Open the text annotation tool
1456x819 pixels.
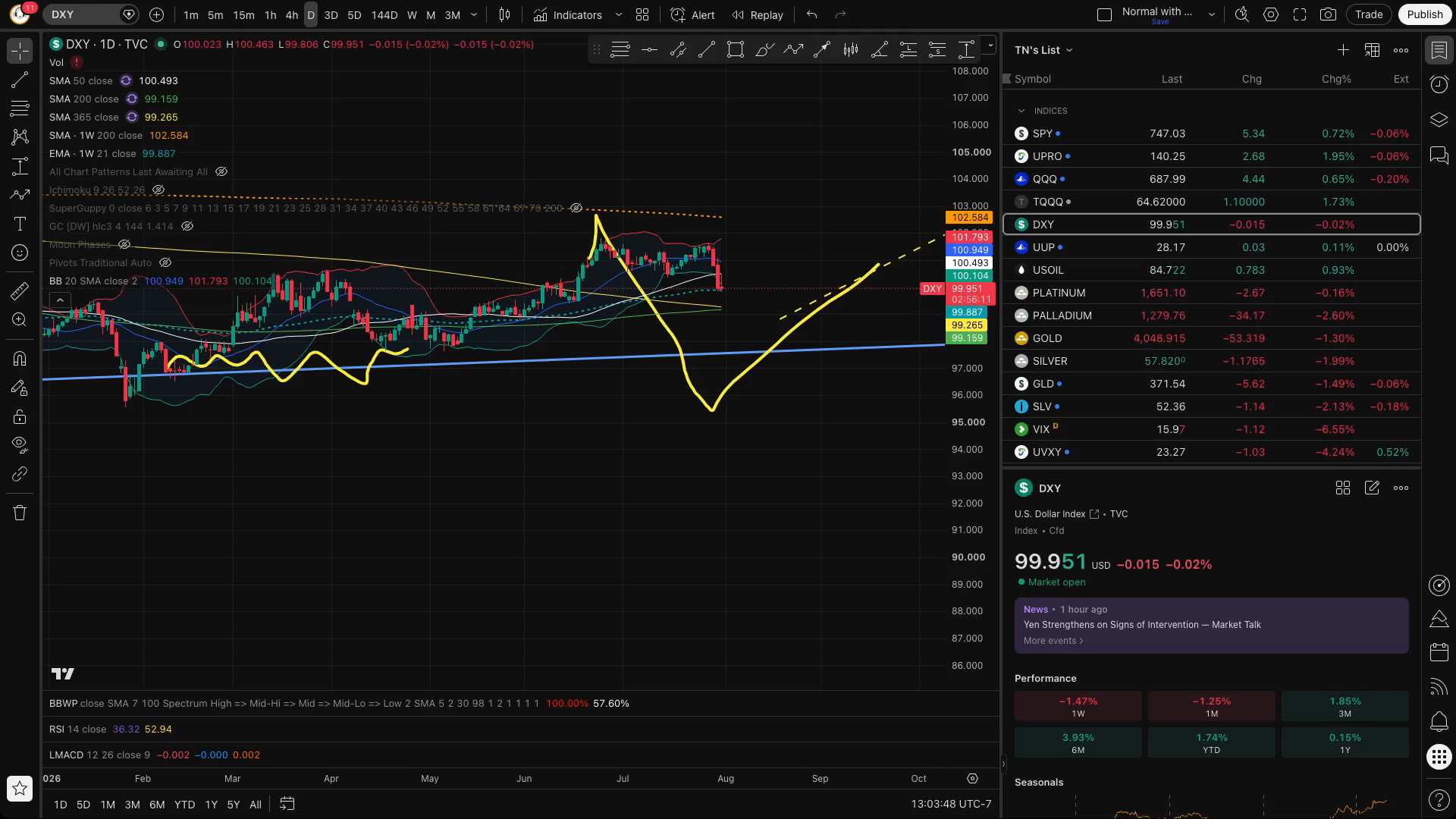pos(20,224)
